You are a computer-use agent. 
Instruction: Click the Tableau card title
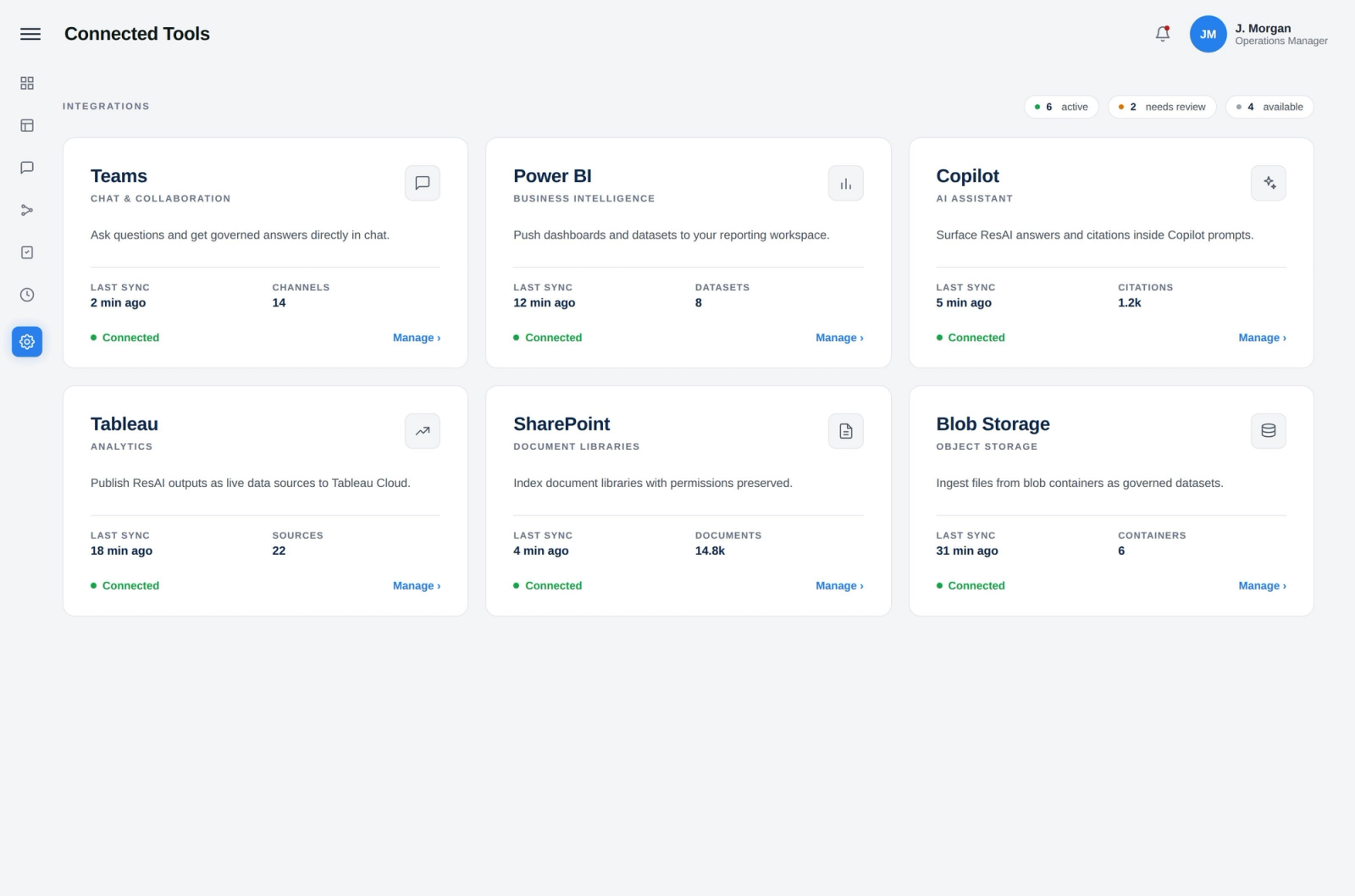[x=124, y=424]
